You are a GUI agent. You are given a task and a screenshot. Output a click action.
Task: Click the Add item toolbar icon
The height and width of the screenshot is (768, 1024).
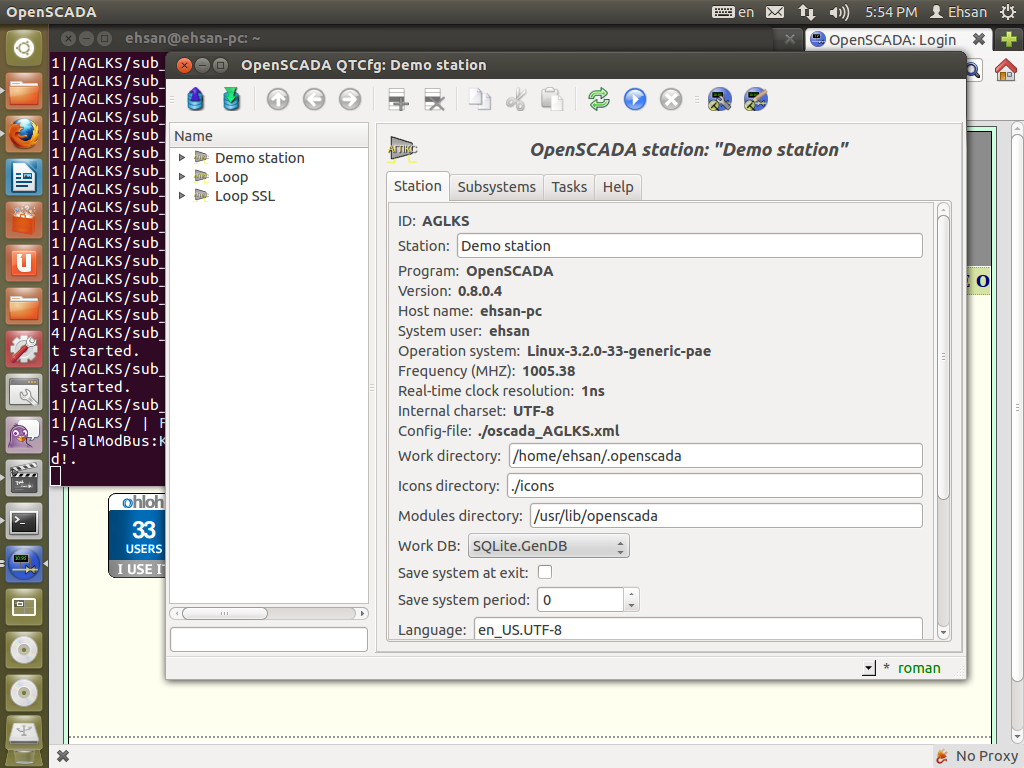[399, 99]
